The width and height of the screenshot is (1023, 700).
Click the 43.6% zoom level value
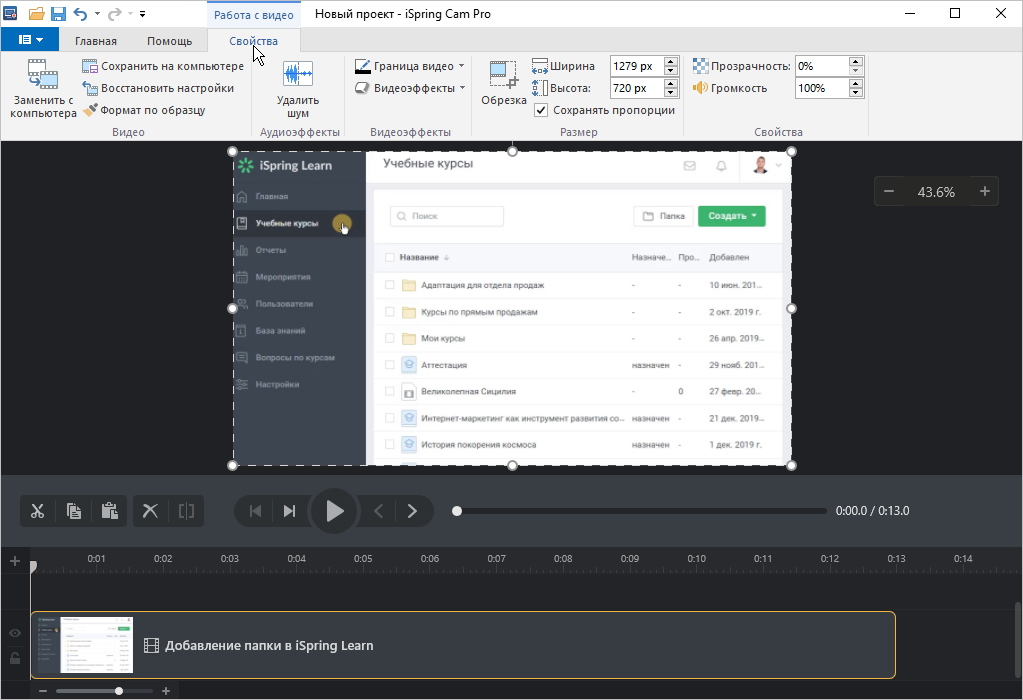(936, 192)
